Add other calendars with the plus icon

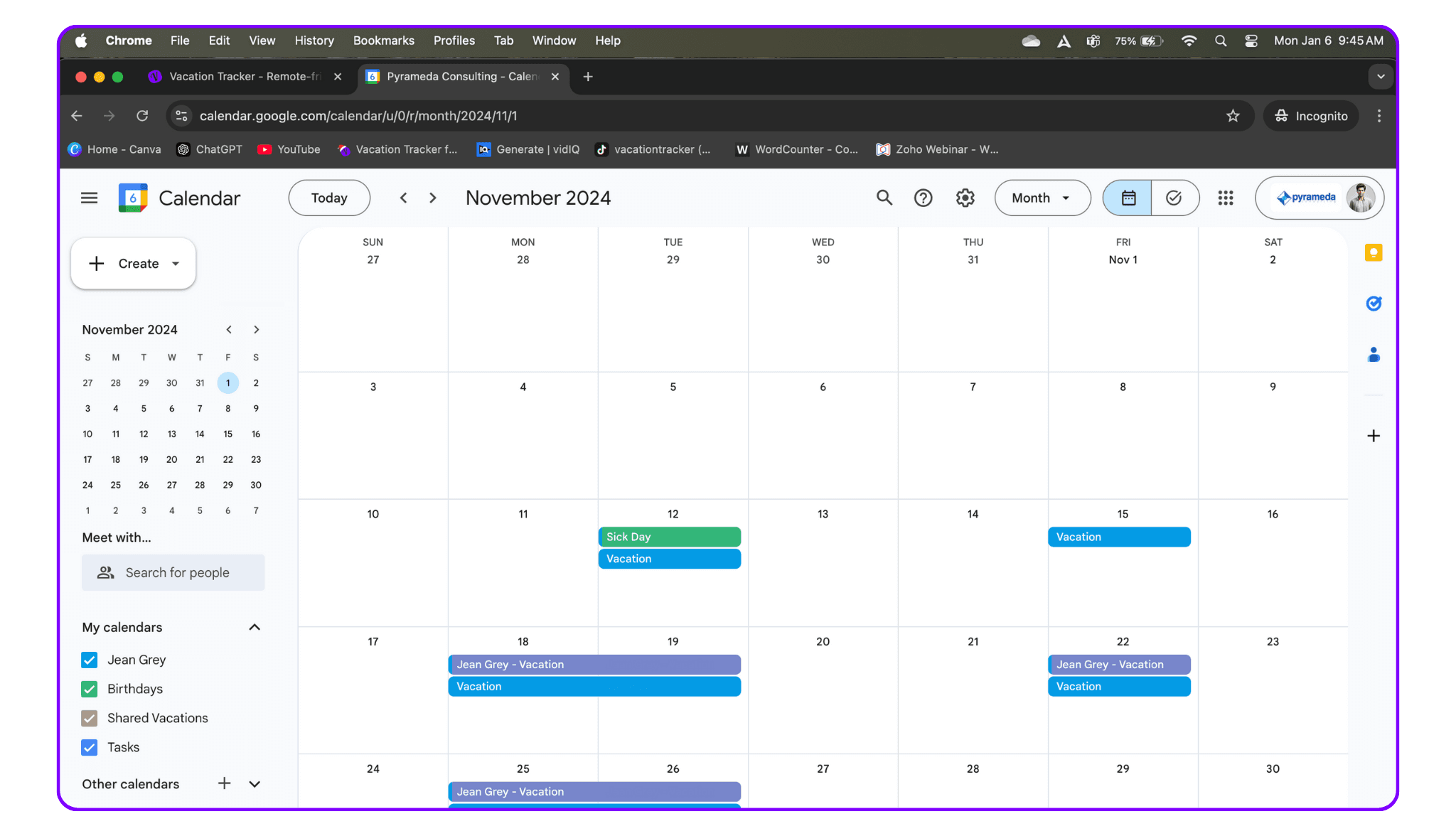tap(224, 783)
